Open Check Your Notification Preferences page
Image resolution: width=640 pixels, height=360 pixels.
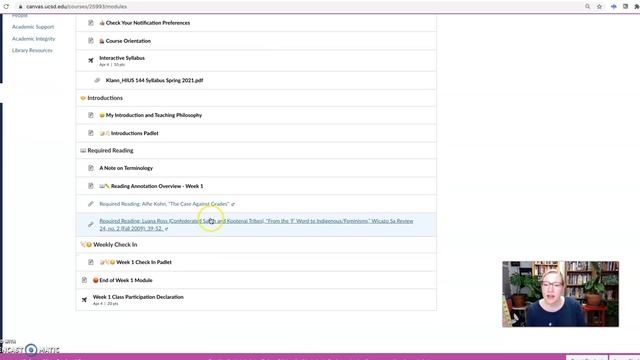click(148, 23)
